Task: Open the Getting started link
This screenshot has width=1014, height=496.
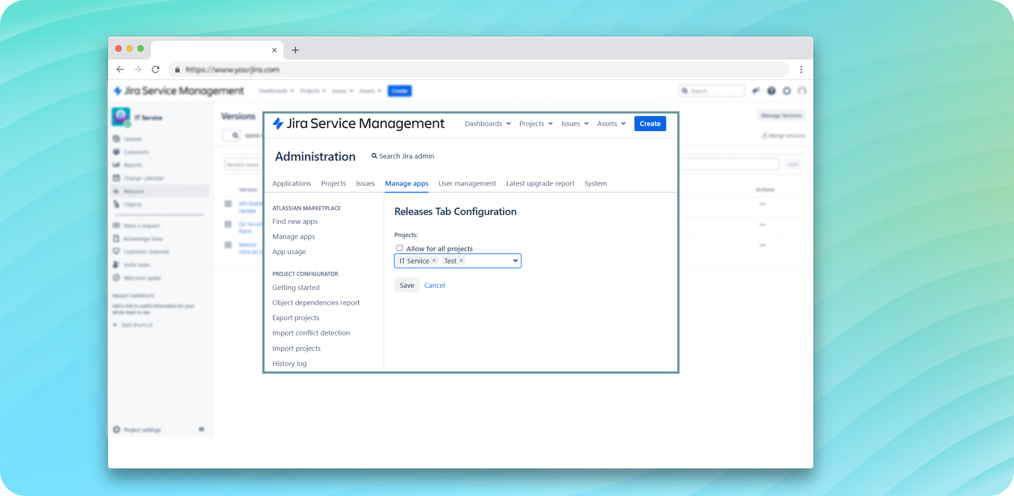Action: [x=296, y=287]
